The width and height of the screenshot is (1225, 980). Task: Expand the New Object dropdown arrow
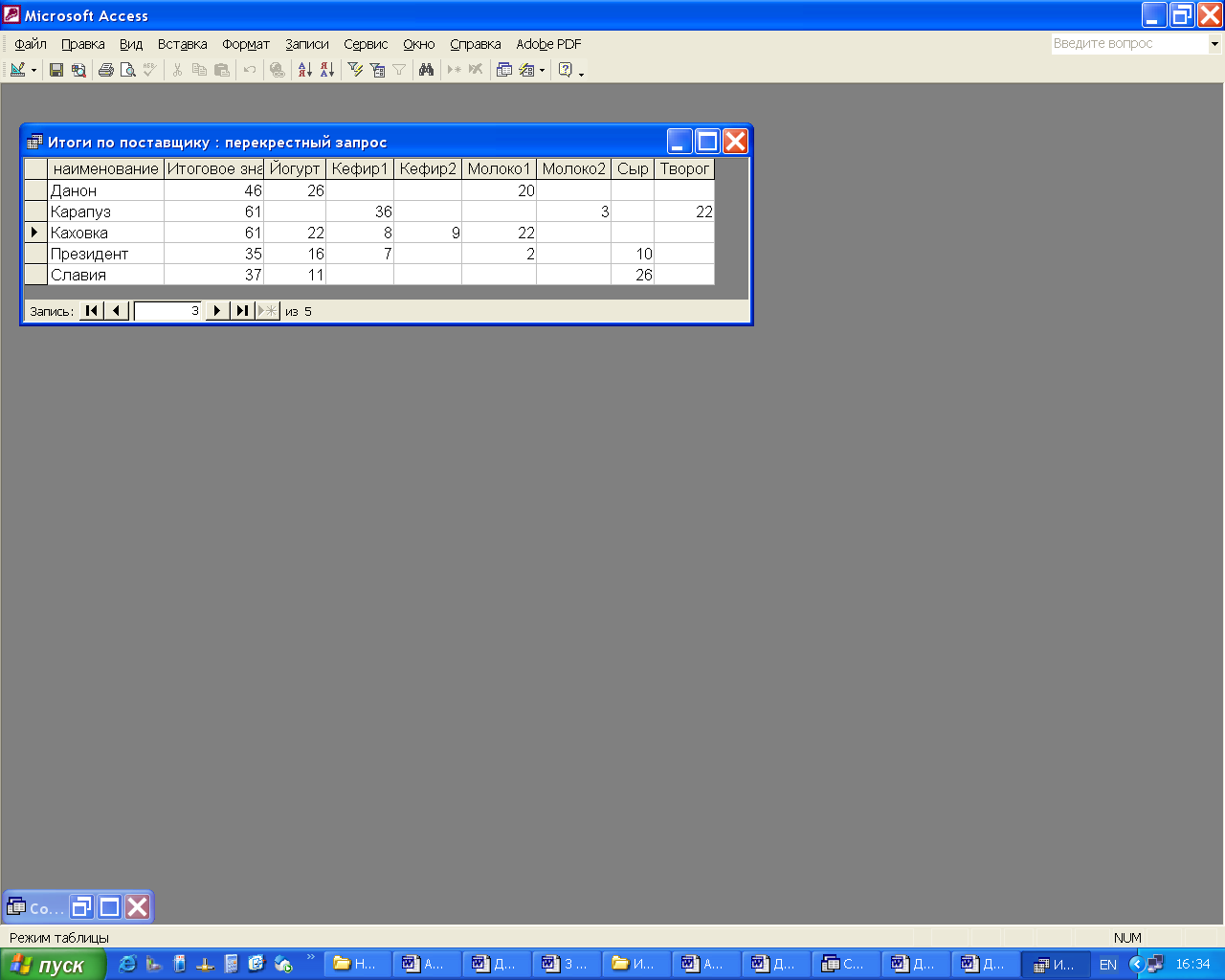pos(542,70)
